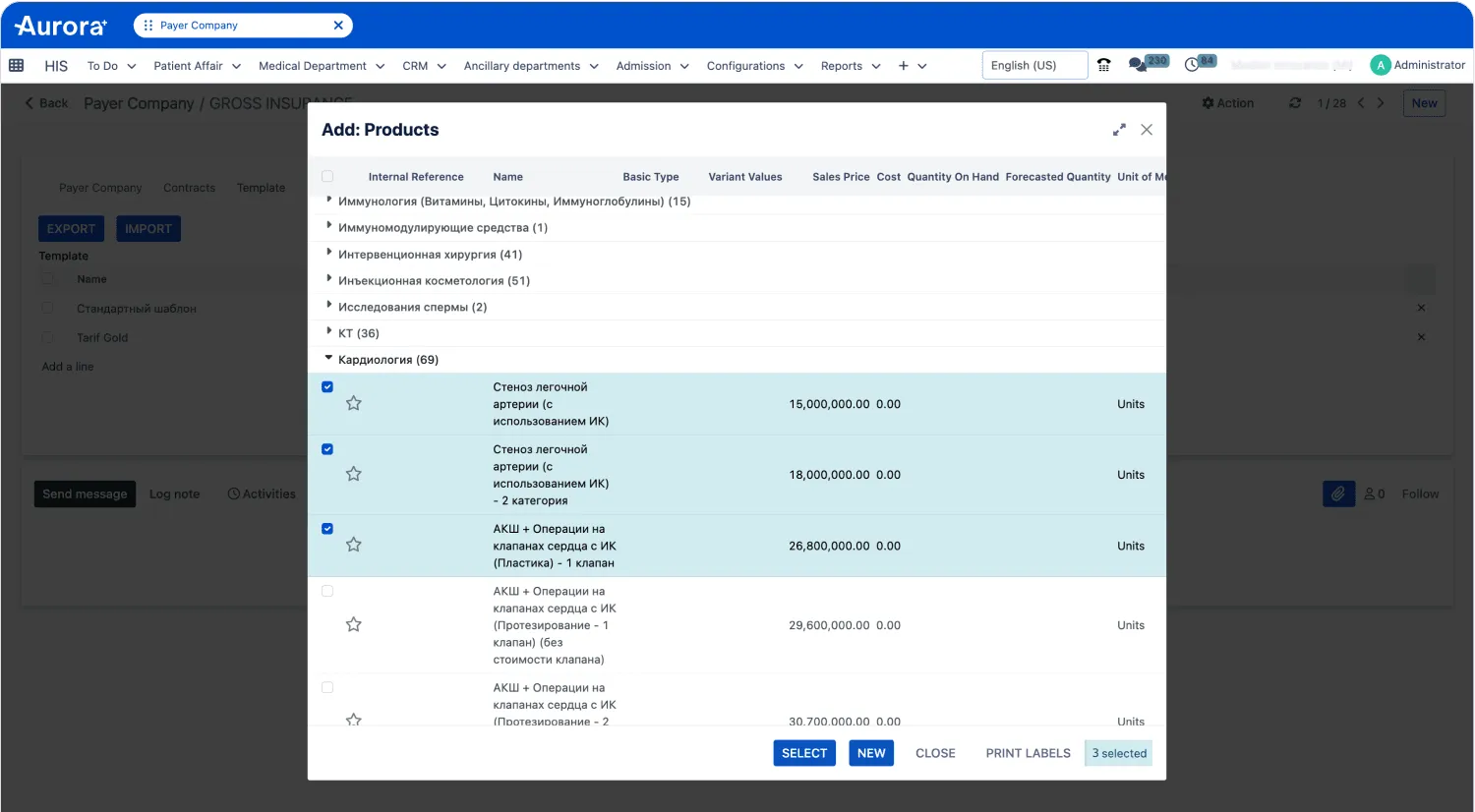Click the SELECT button
This screenshot has width=1475, height=812.
point(803,753)
